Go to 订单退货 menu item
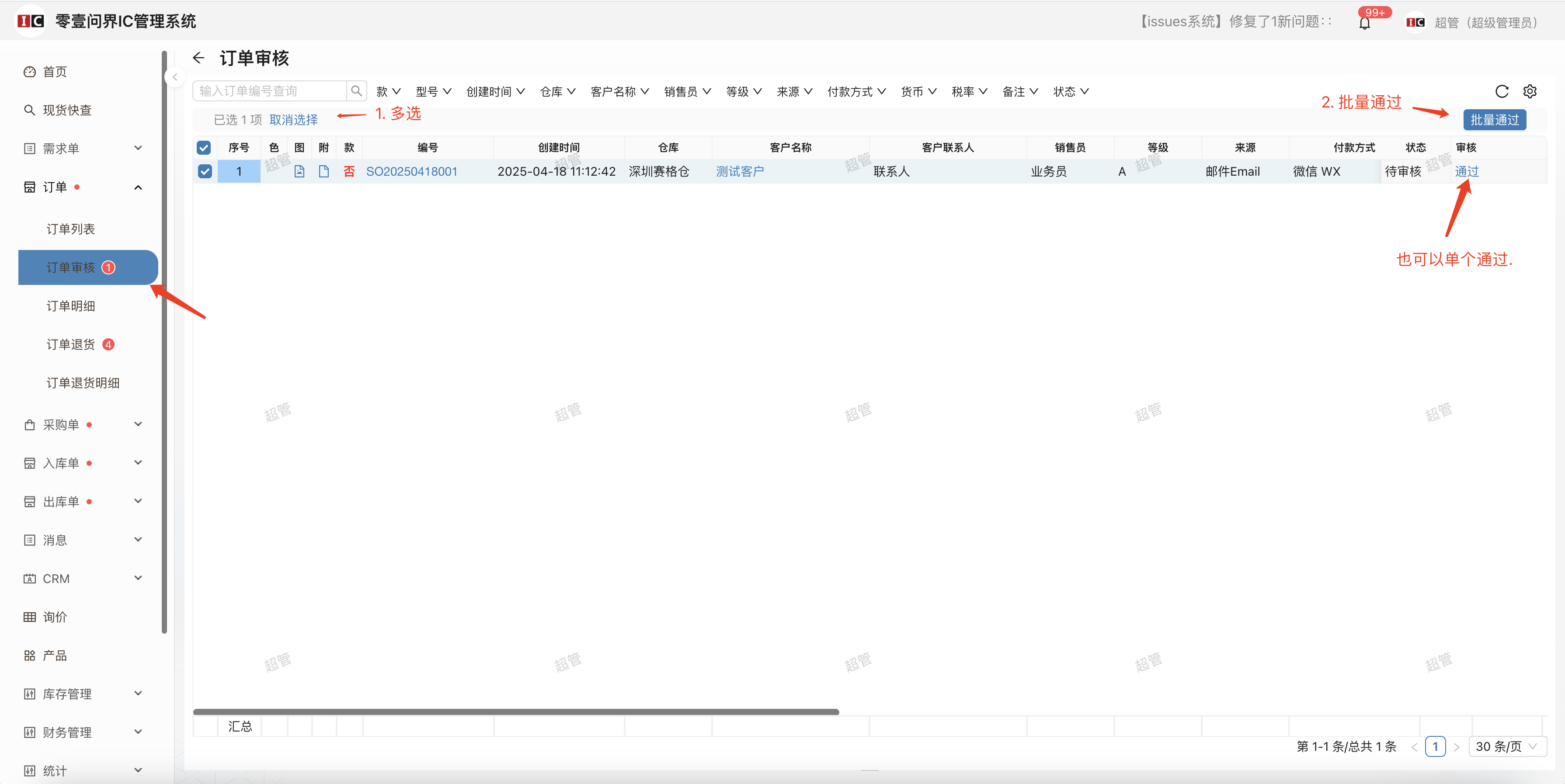The height and width of the screenshot is (784, 1565). click(71, 344)
